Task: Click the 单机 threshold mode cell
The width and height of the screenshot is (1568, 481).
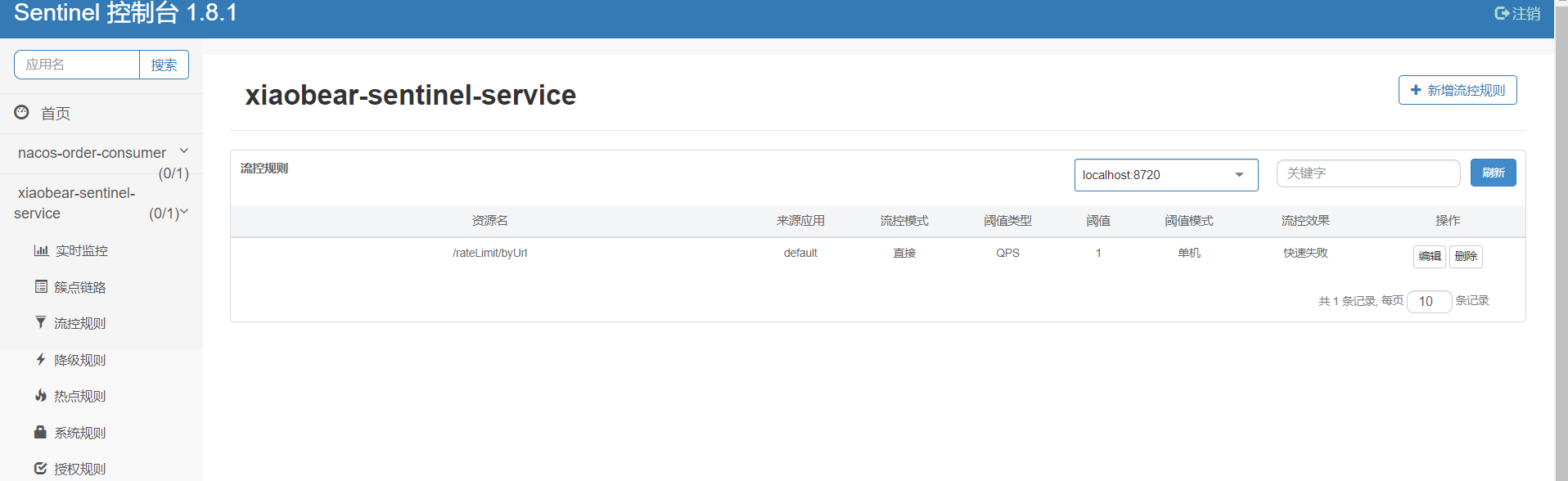Action: (1189, 253)
